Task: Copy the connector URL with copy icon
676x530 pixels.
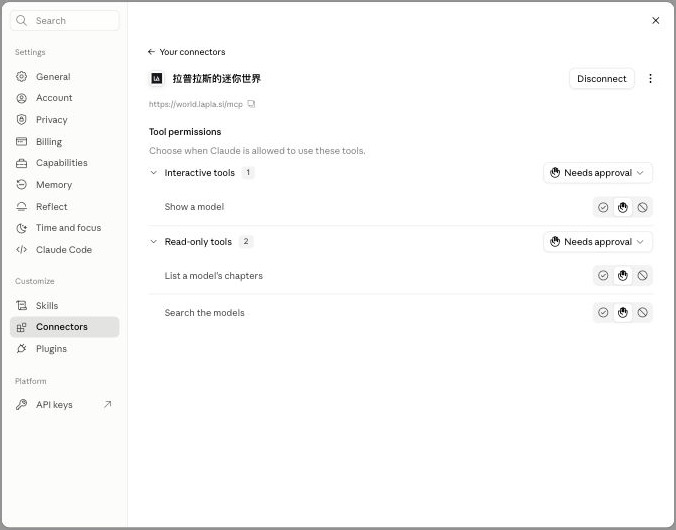Action: tap(251, 104)
